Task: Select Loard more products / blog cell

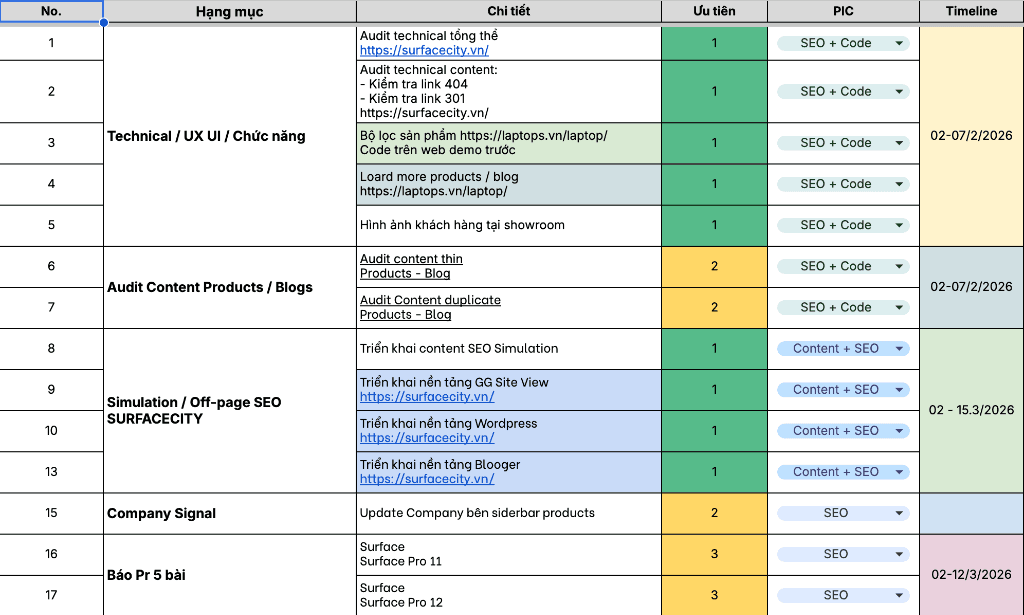Action: [509, 184]
